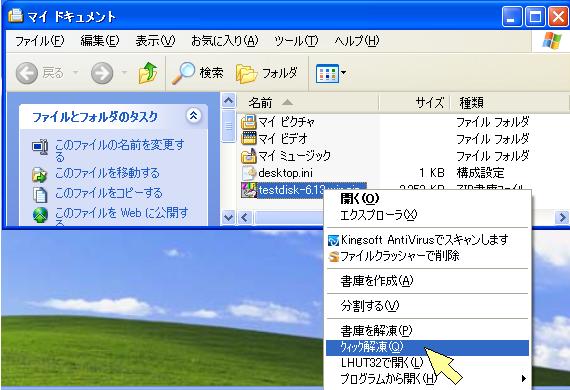Select プログラムから開く(H) entry
The image size is (570, 390).
(x=428, y=378)
